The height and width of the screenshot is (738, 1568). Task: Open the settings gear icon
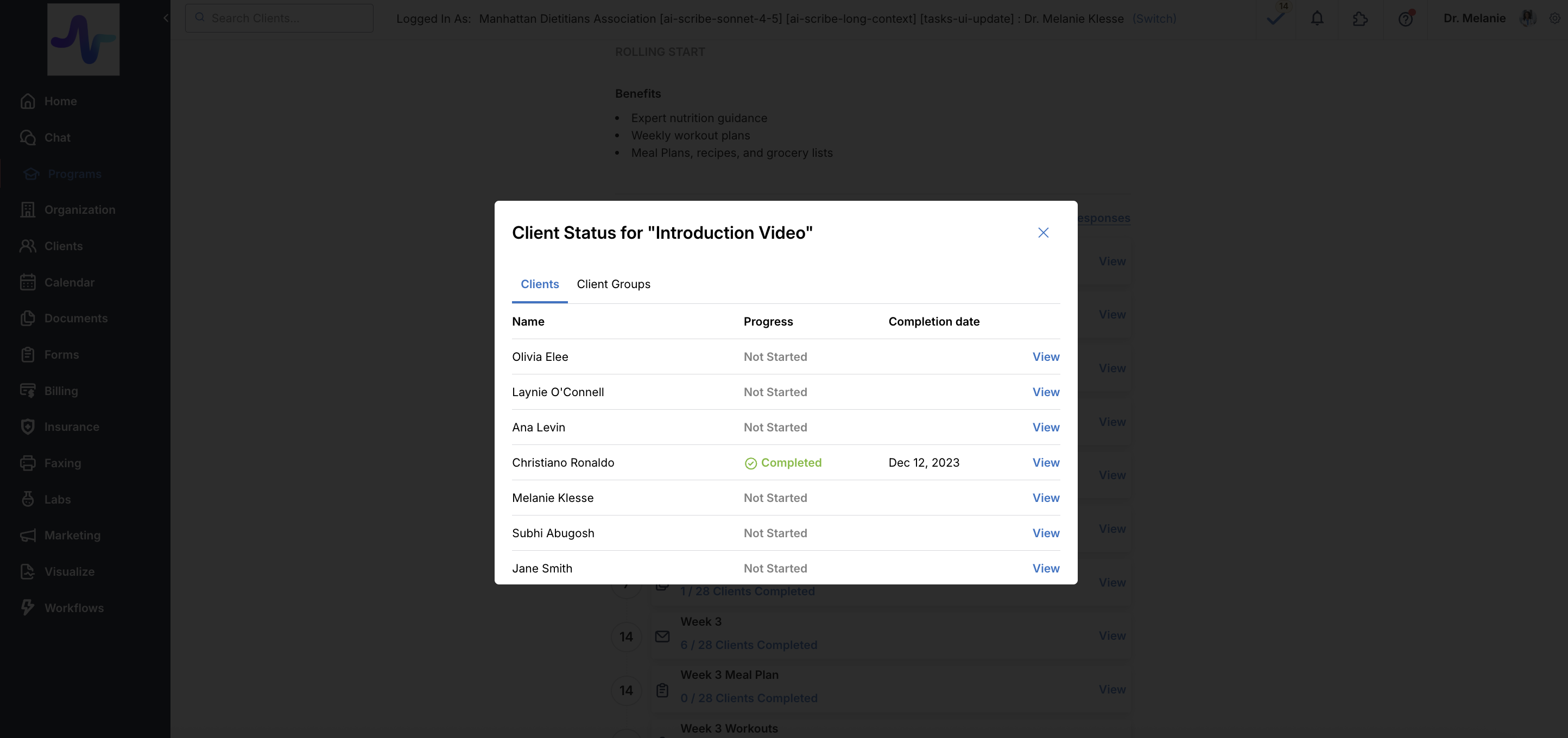click(1554, 18)
